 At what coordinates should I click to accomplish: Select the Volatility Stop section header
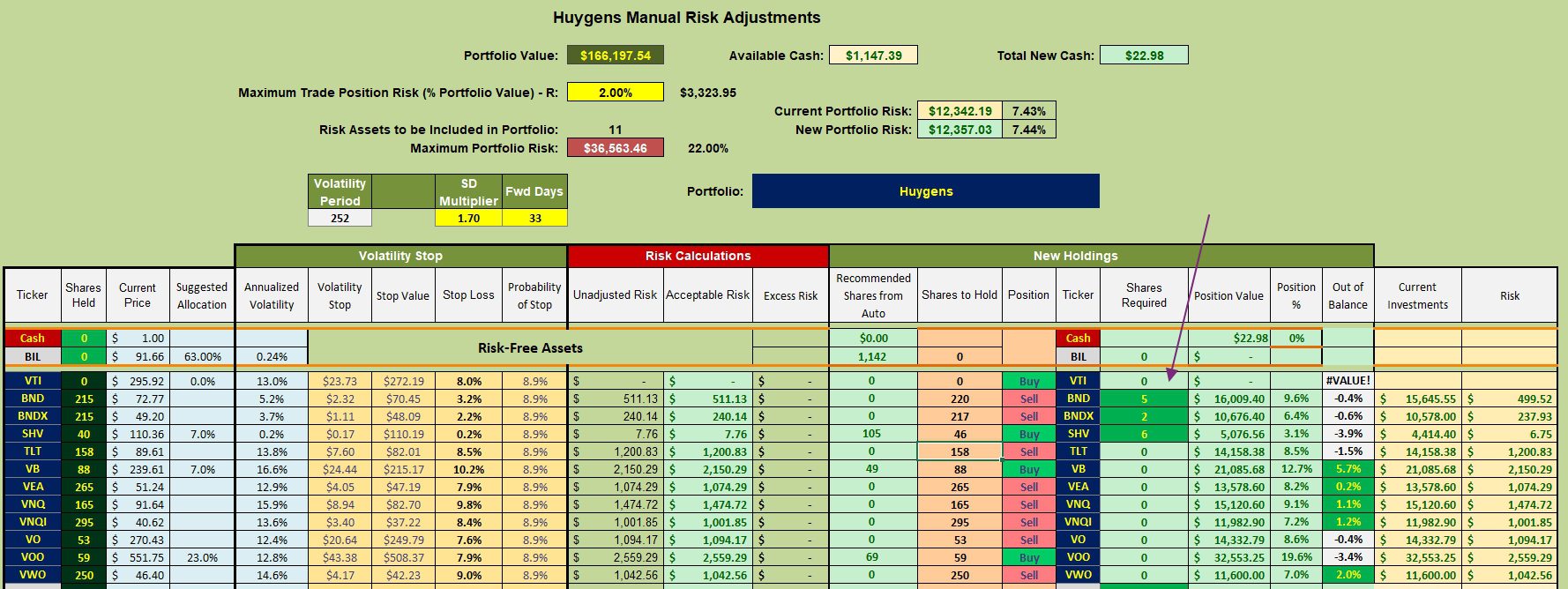click(x=400, y=256)
